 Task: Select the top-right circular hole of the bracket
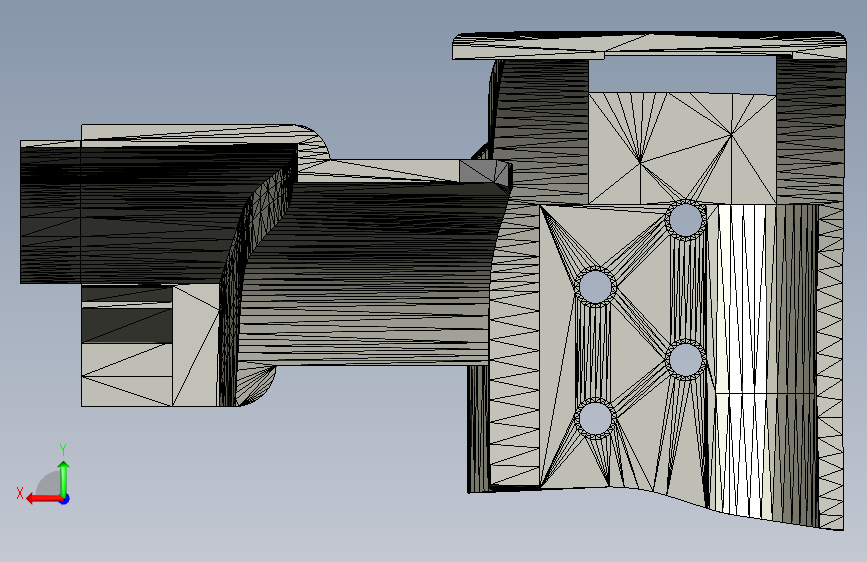coord(686,220)
